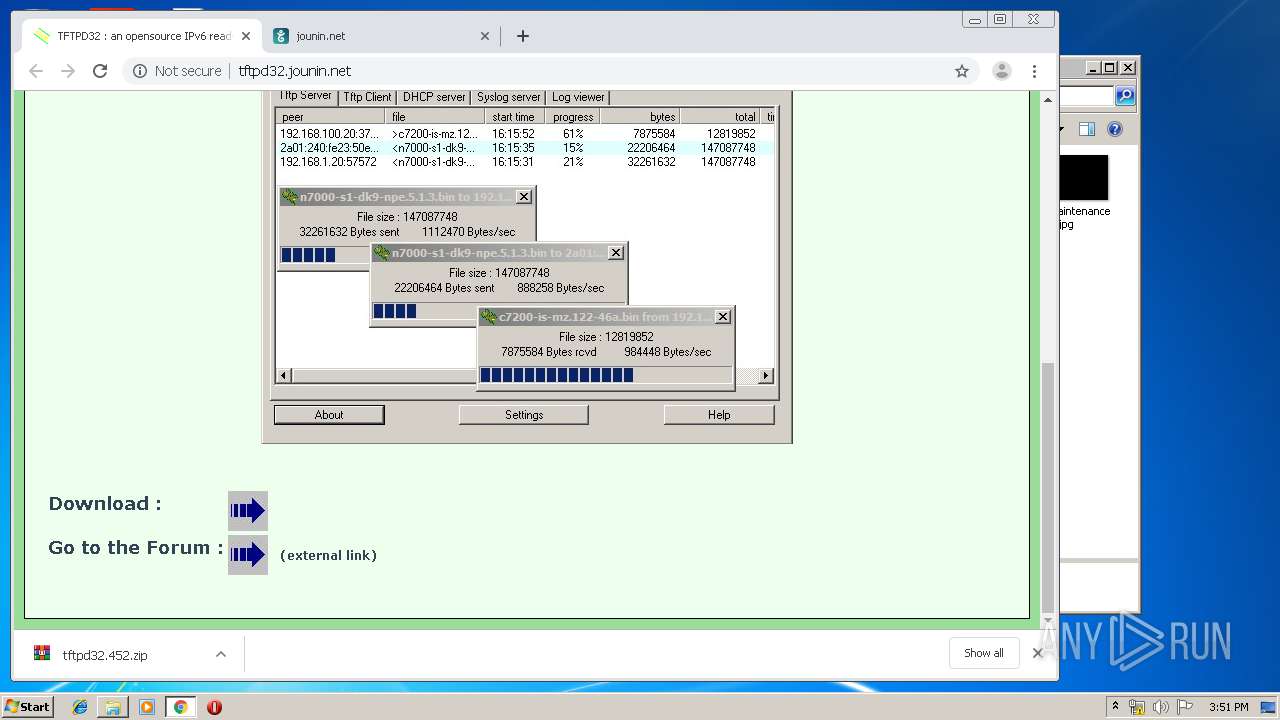Select the Tftp Client tab
The image size is (1280, 720).
(367, 97)
